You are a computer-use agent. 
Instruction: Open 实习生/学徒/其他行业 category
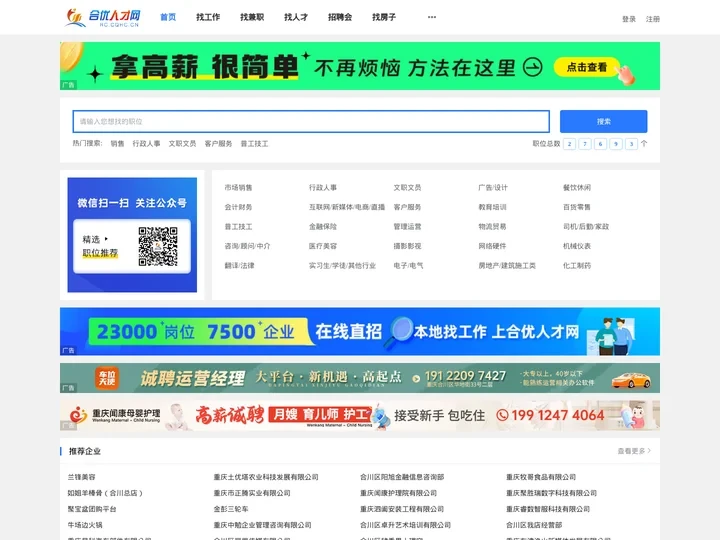(342, 265)
